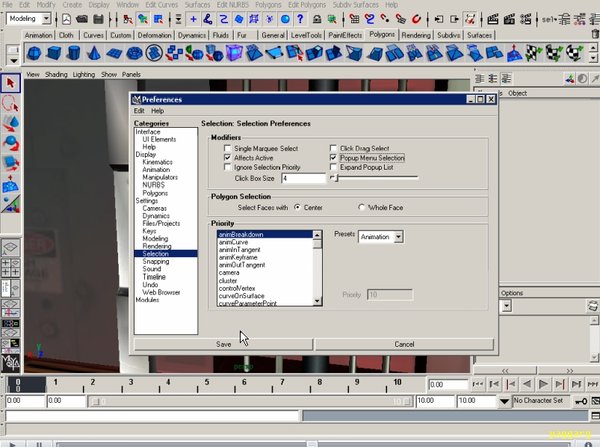Click the Save button in Preferences
This screenshot has height=447, width=600.
224,344
